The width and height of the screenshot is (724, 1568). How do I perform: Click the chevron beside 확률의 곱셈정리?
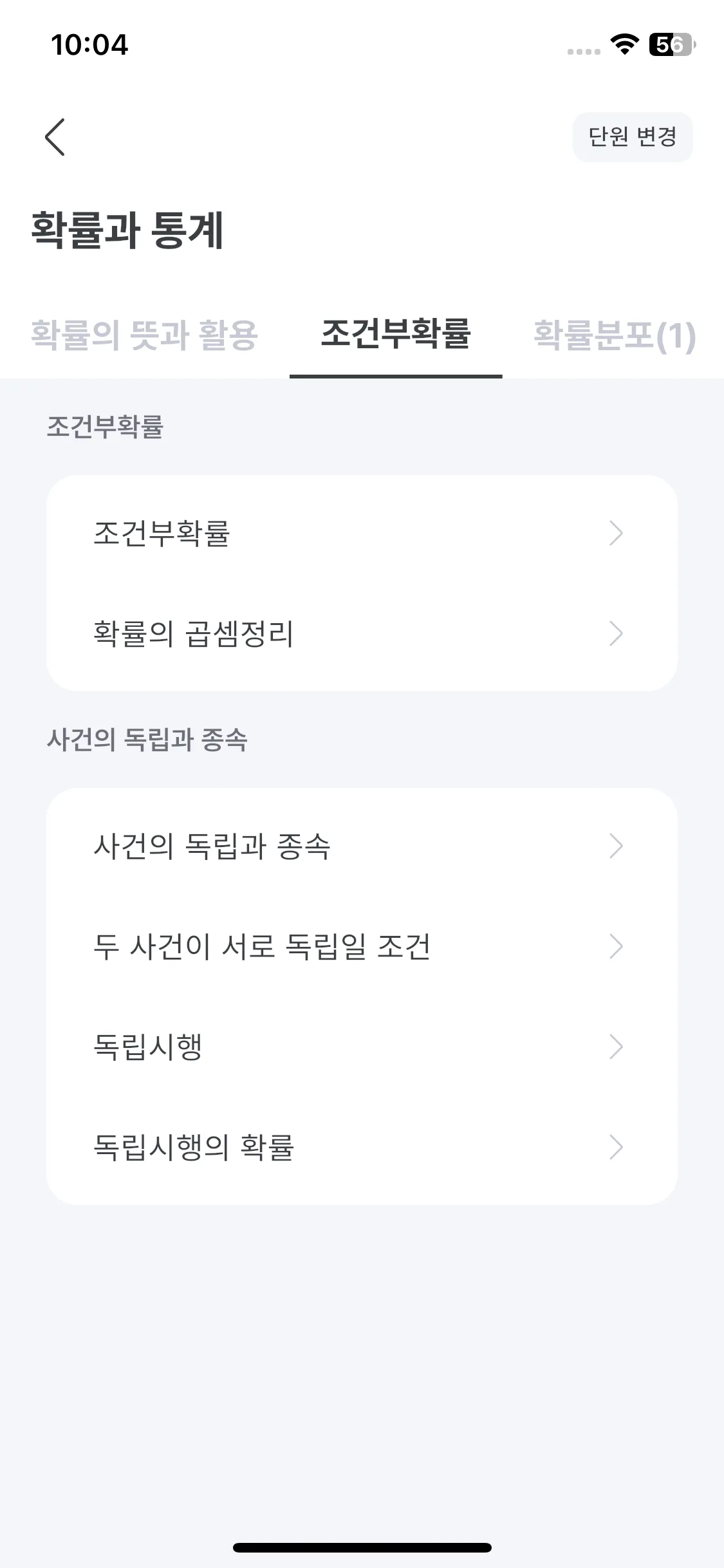click(x=616, y=633)
